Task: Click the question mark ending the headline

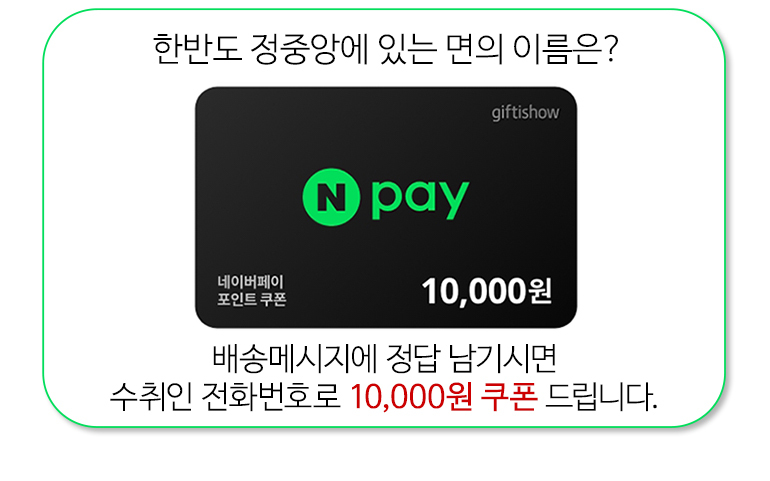Action: point(611,49)
